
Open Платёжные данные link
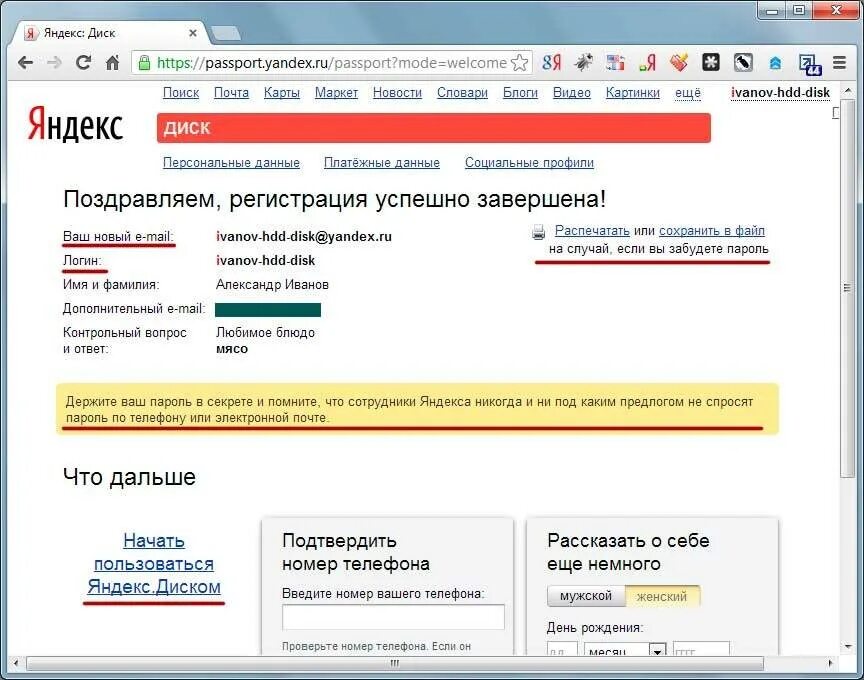[382, 163]
